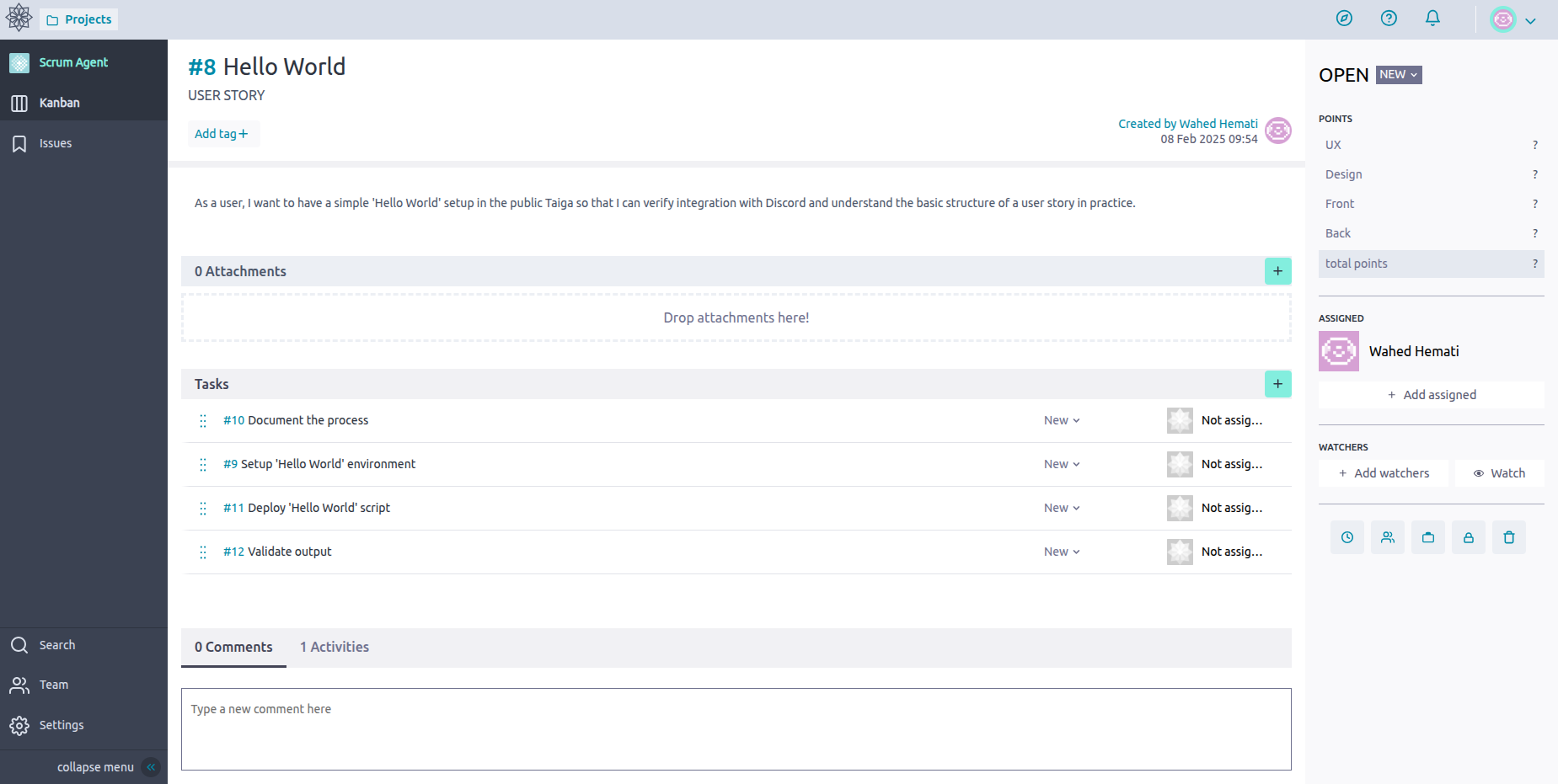Open the help question mark icon

[x=1389, y=19]
